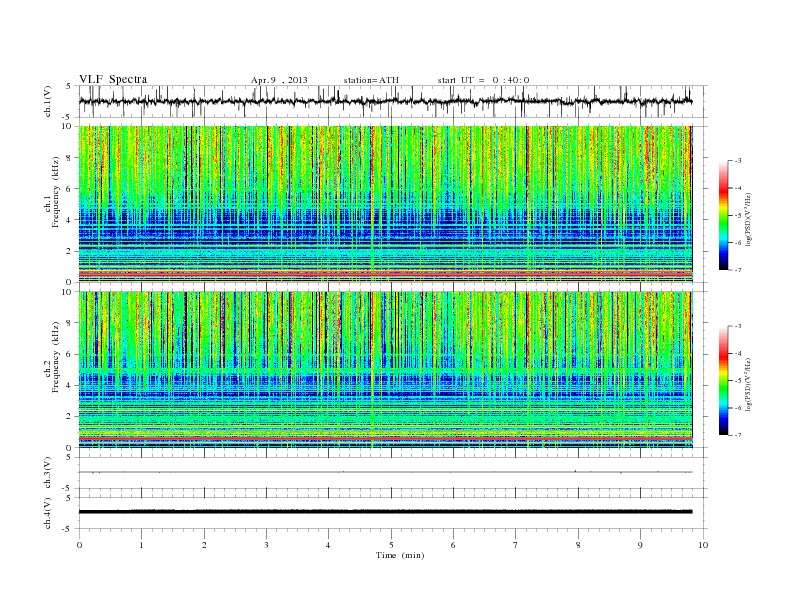Image resolution: width=792 pixels, height=612 pixels.
Task: Click time axis tick label "6"
Action: coord(453,545)
